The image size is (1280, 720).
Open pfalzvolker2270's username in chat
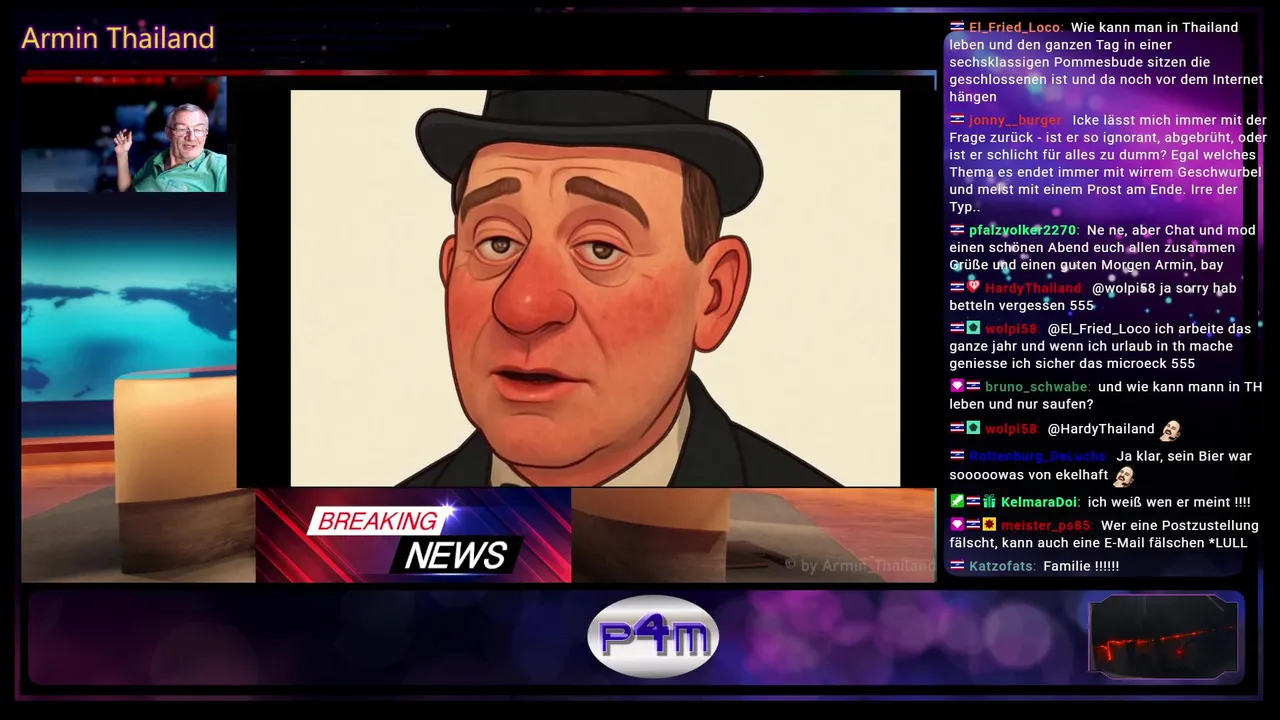(1024, 230)
